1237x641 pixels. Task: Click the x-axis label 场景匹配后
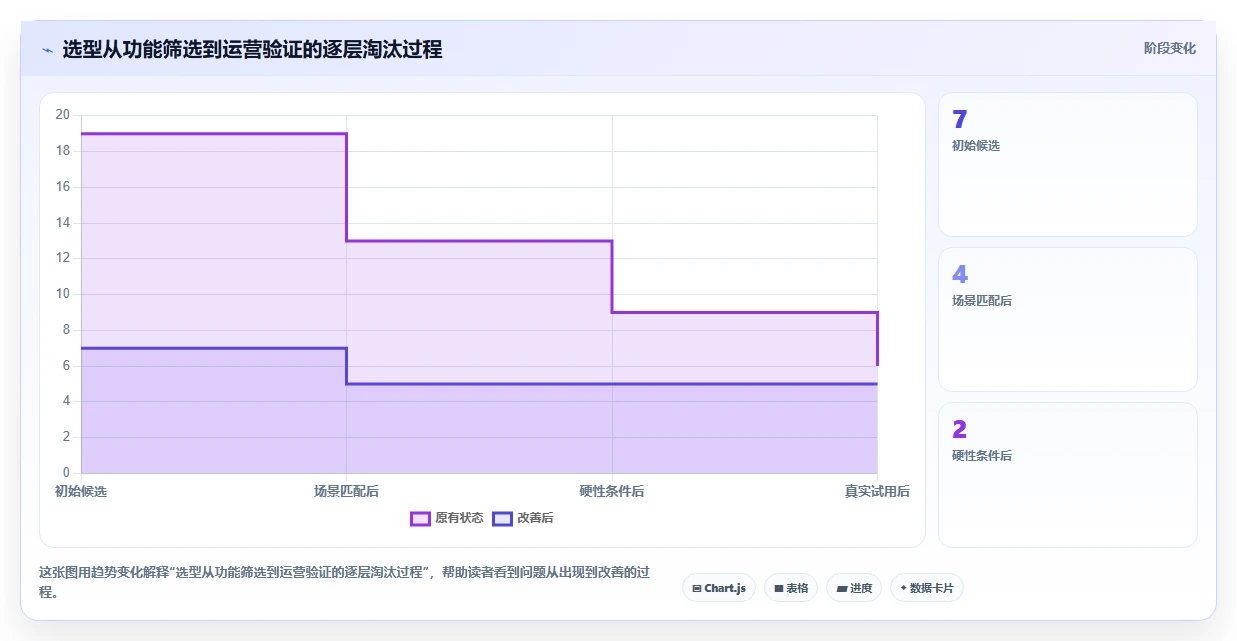pos(346,491)
